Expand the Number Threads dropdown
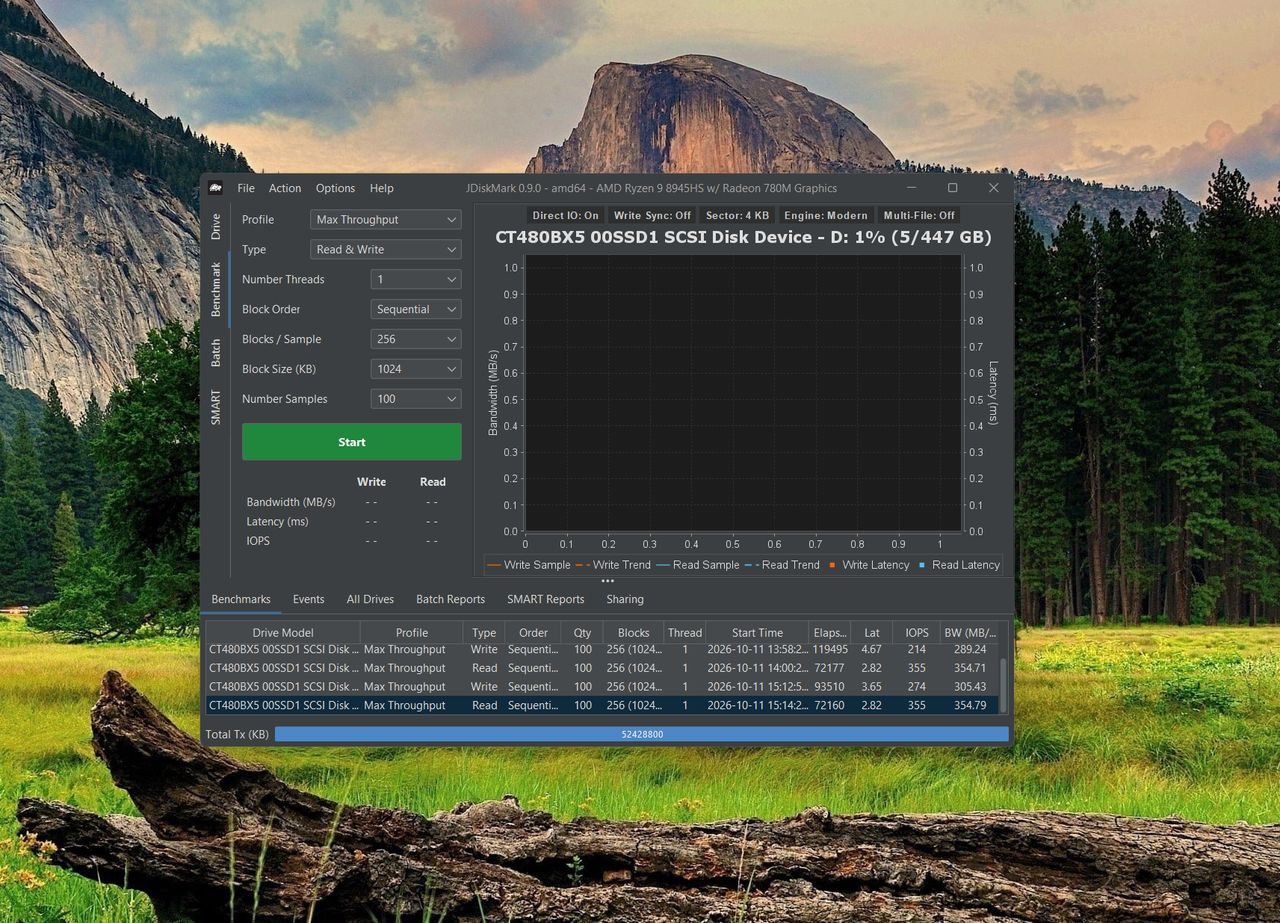Viewport: 1280px width, 923px height. (x=415, y=280)
